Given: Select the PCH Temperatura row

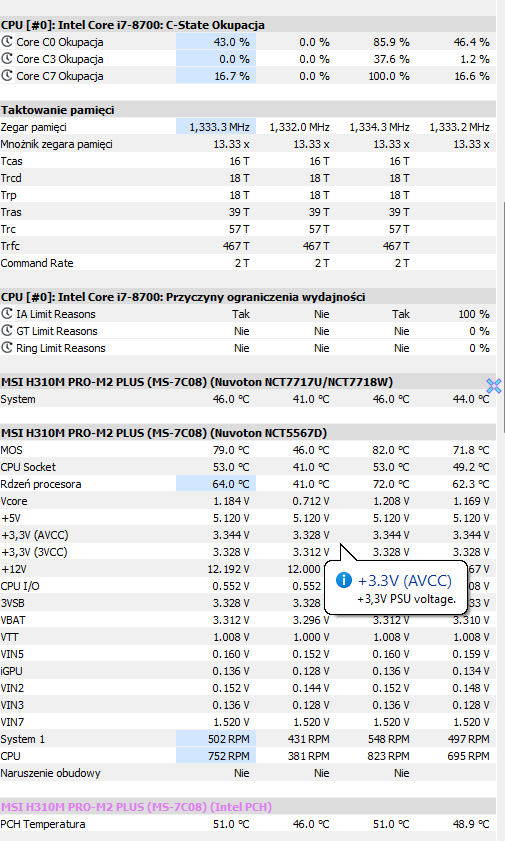Looking at the screenshot, I should click(248, 824).
